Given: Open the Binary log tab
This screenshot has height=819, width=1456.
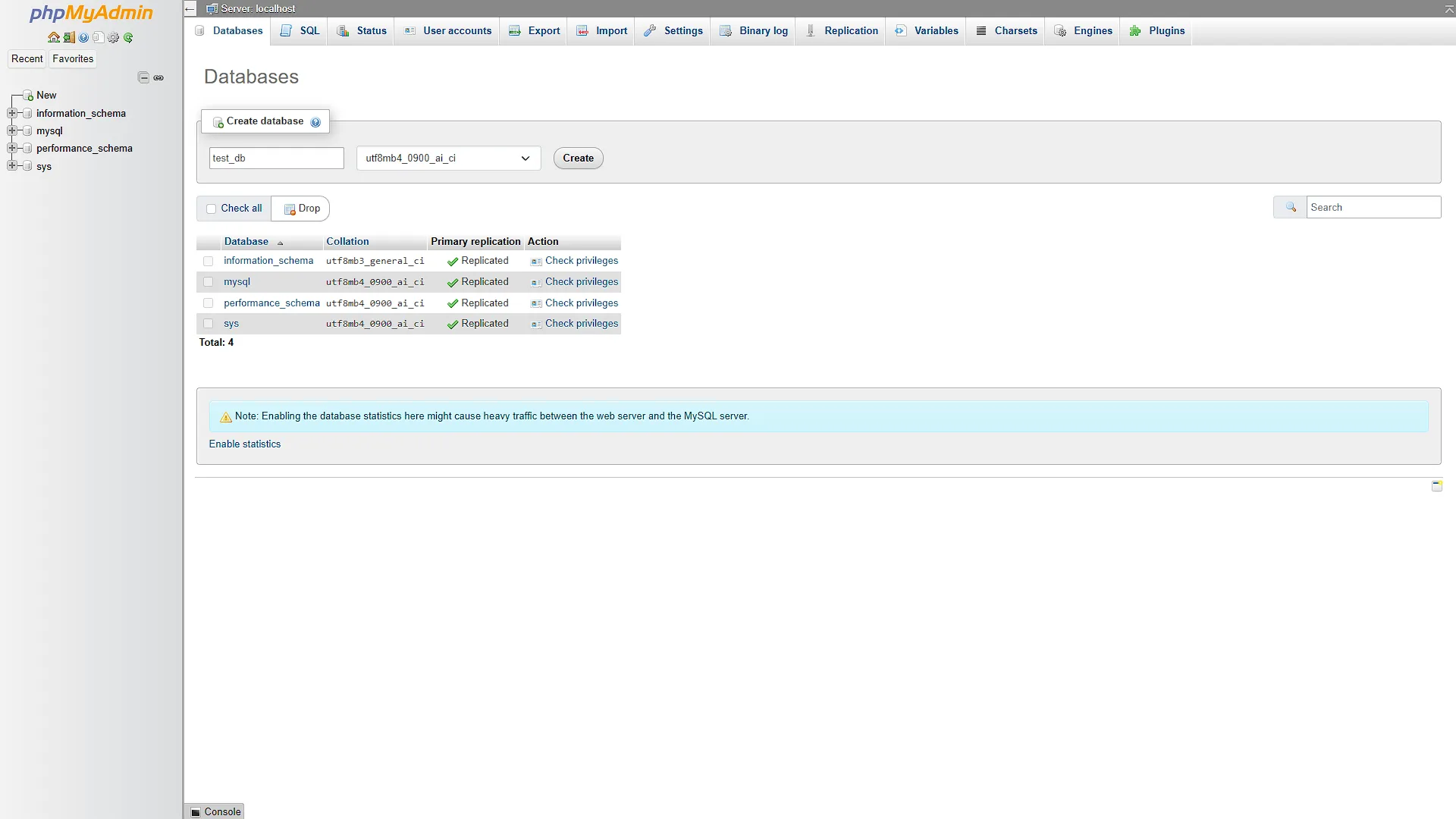Looking at the screenshot, I should point(753,31).
